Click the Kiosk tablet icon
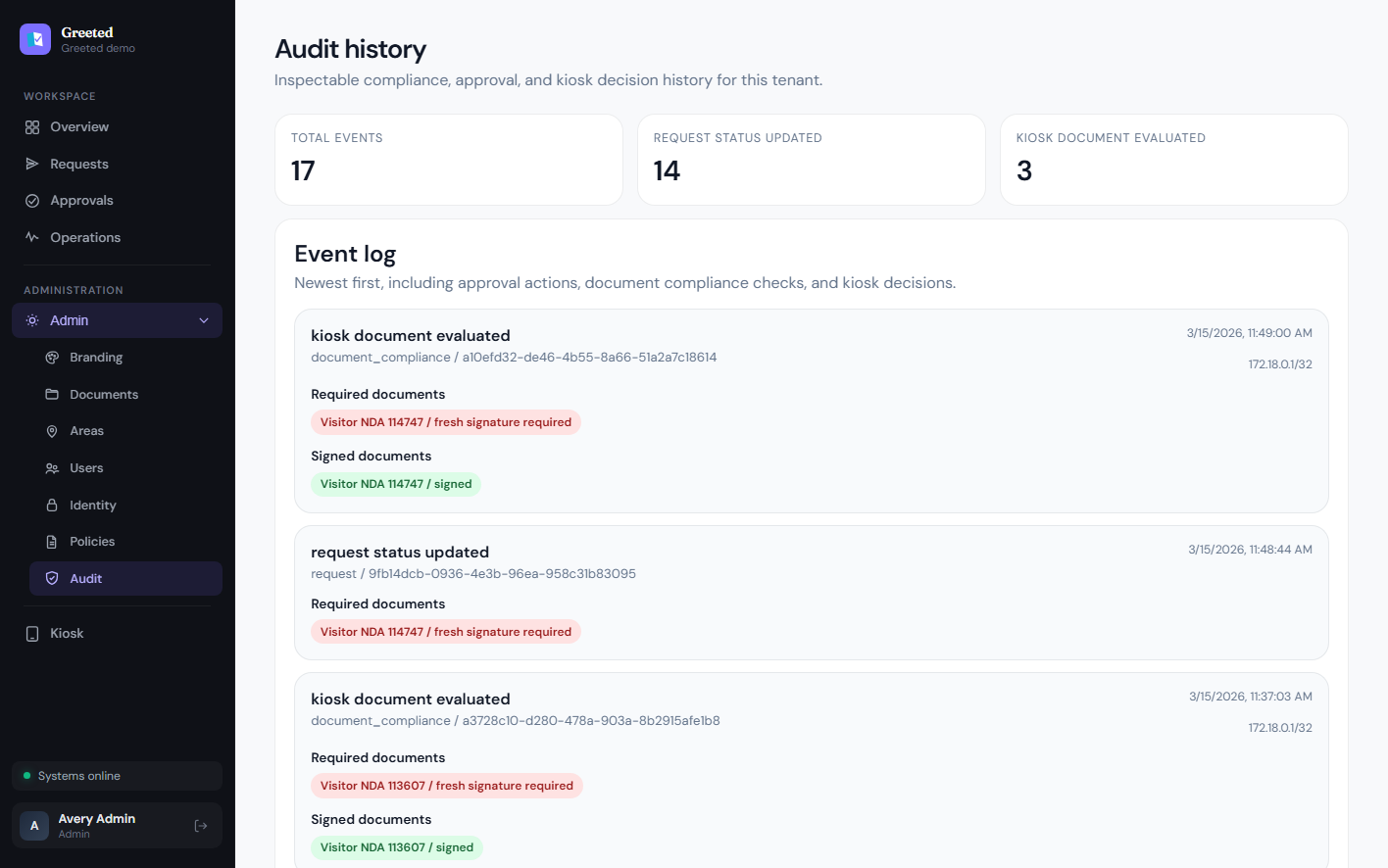 [x=32, y=633]
